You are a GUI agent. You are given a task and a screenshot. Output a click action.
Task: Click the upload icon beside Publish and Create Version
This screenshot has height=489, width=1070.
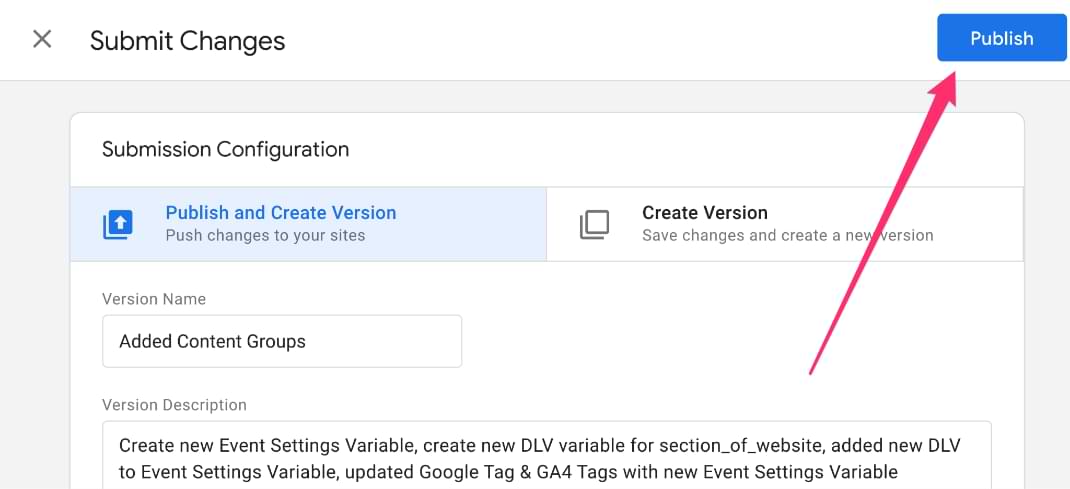tap(117, 224)
